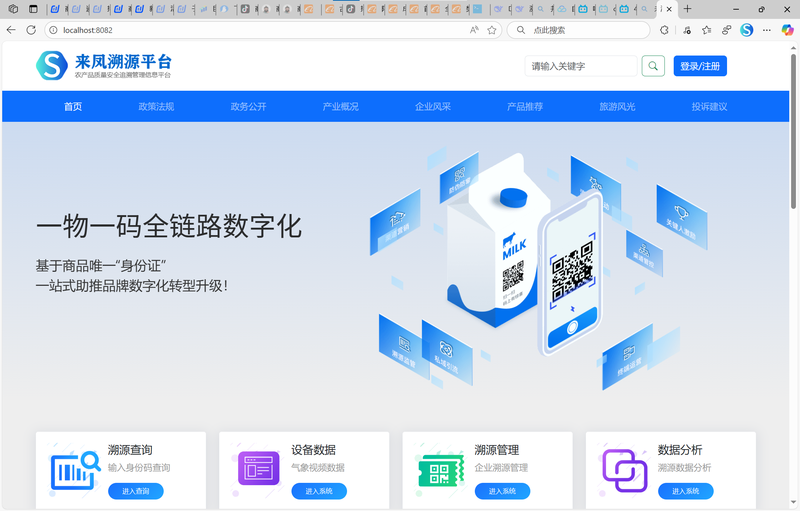Open the 首页 navigation item
The height and width of the screenshot is (511, 800).
pyautogui.click(x=73, y=107)
